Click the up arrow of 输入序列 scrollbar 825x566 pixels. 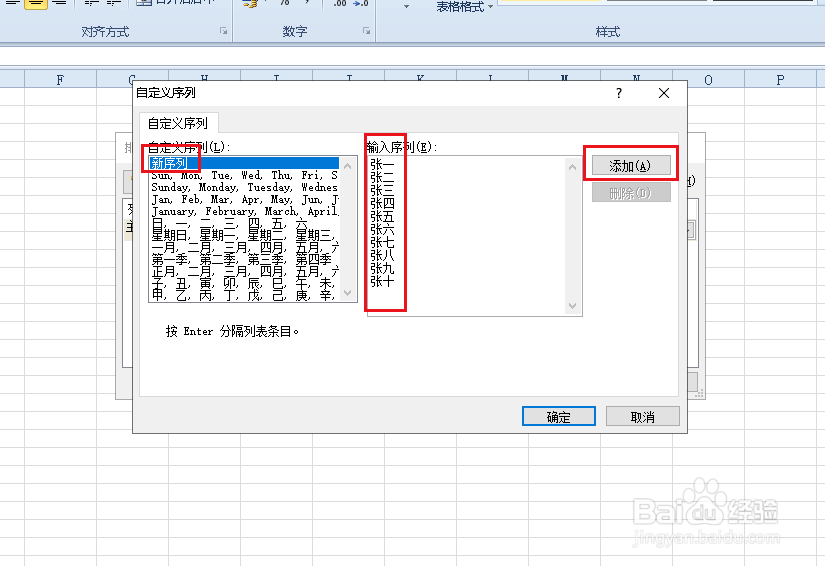pos(572,167)
